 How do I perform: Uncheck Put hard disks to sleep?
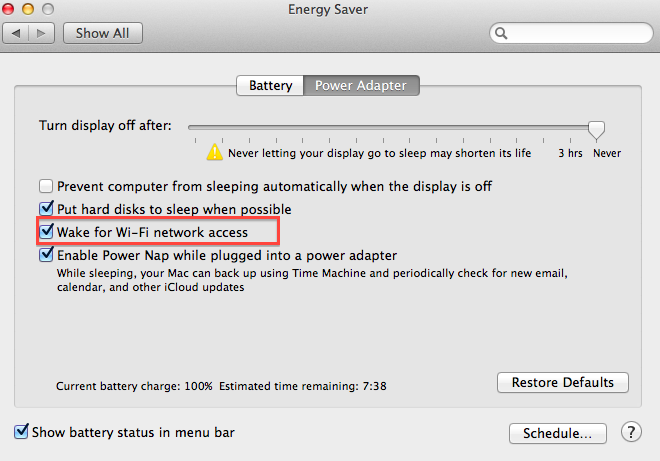point(46,208)
